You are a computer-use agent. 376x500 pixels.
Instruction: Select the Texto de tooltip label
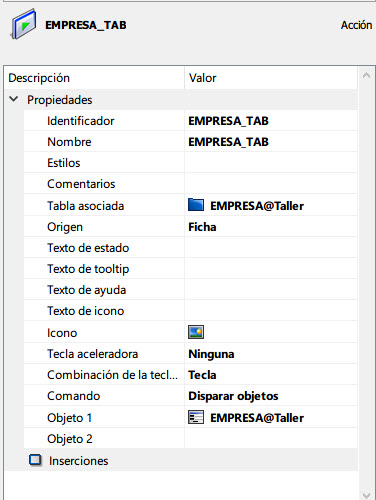pos(88,269)
